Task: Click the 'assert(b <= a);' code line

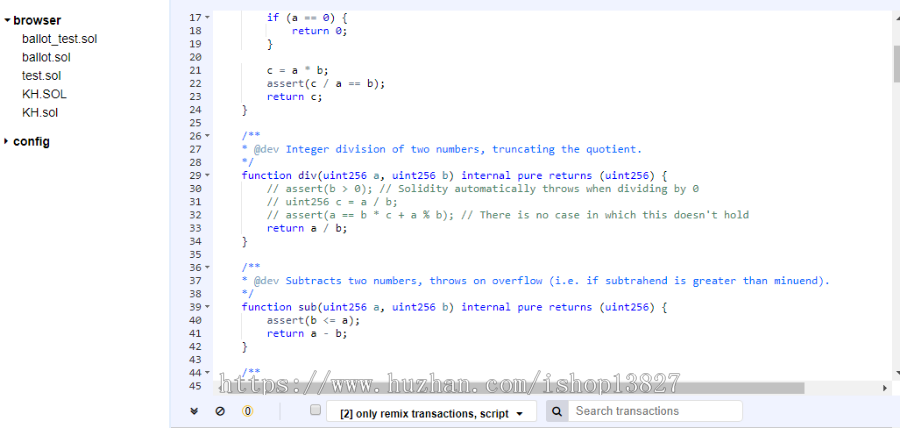Action: pyautogui.click(x=313, y=320)
